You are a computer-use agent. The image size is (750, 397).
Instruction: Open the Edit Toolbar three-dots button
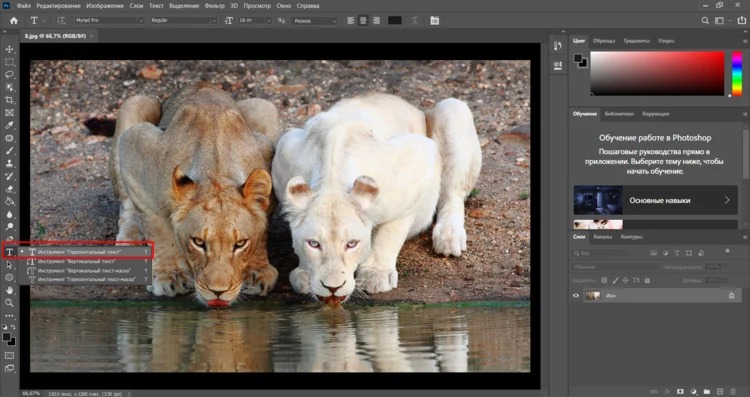[9, 316]
